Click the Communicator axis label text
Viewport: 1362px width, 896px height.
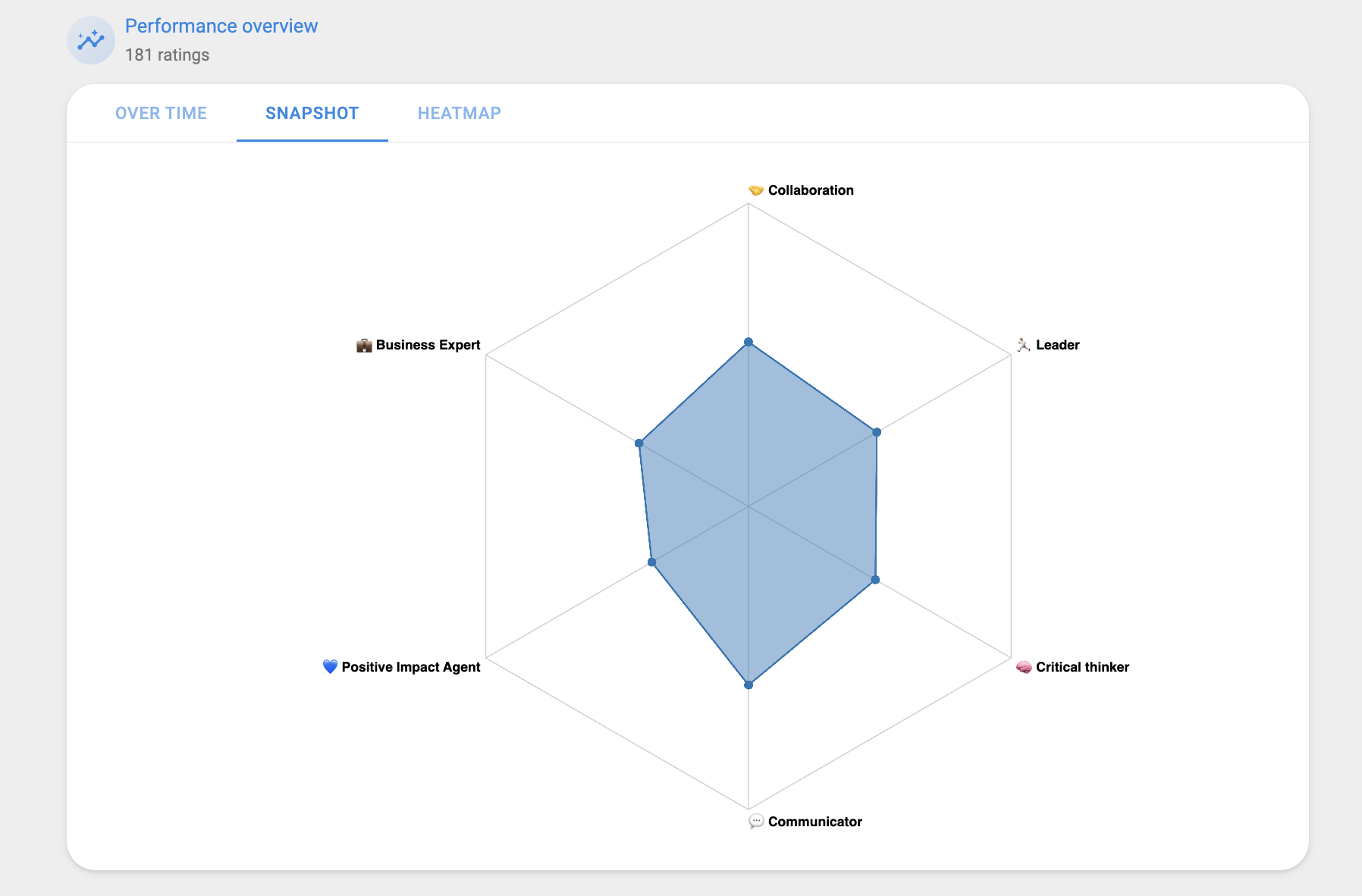tap(814, 822)
